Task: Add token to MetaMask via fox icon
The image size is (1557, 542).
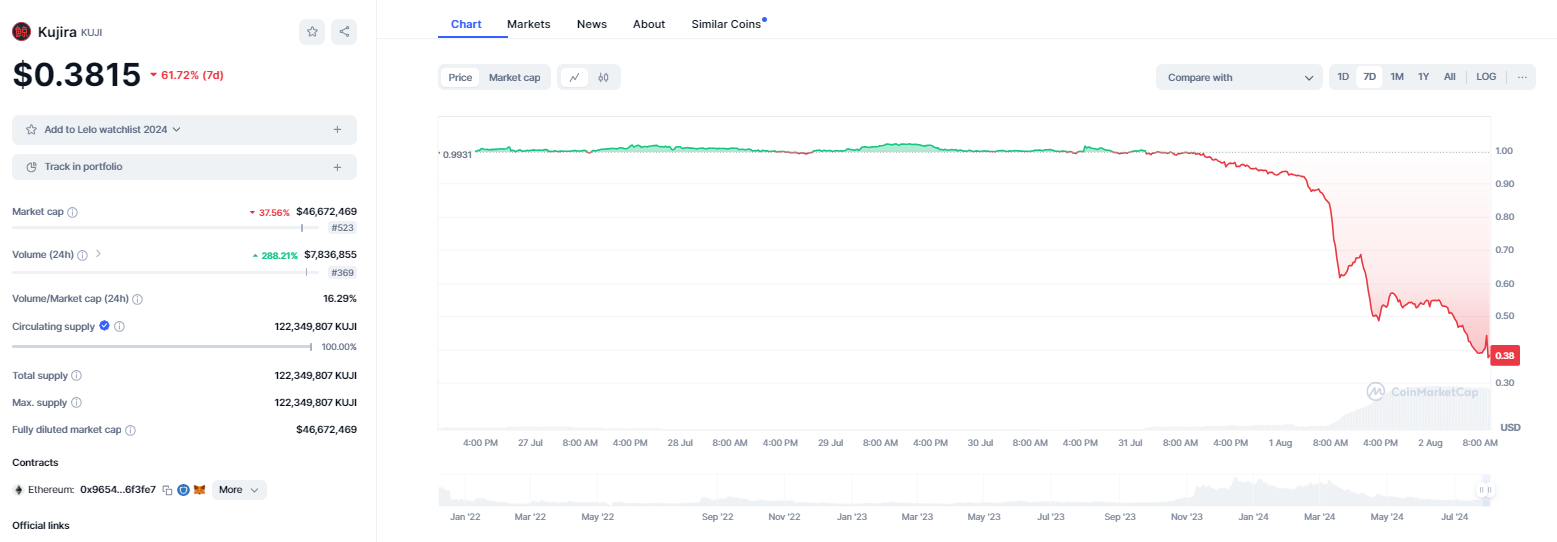Action: tap(199, 490)
